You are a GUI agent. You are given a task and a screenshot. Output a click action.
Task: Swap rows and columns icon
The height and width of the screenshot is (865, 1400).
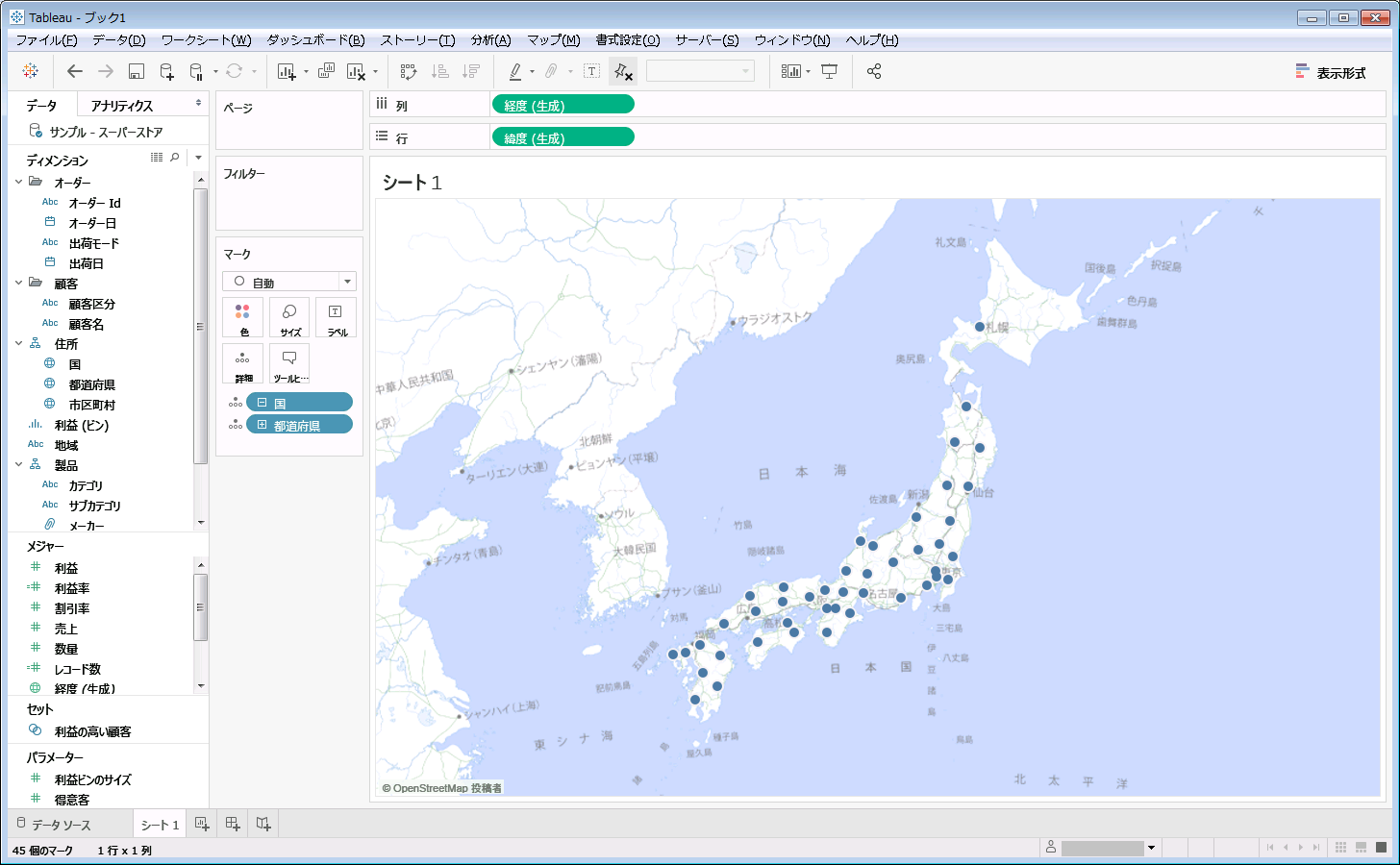tap(409, 71)
